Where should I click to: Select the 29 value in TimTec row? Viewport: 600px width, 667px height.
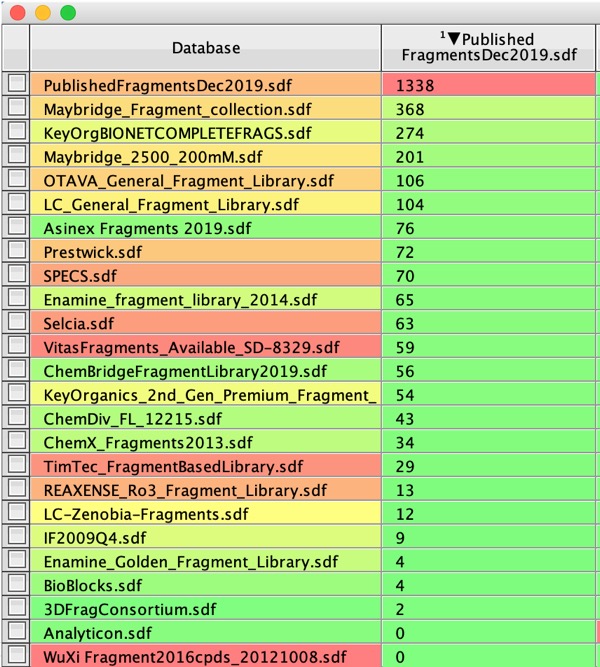pos(489,465)
